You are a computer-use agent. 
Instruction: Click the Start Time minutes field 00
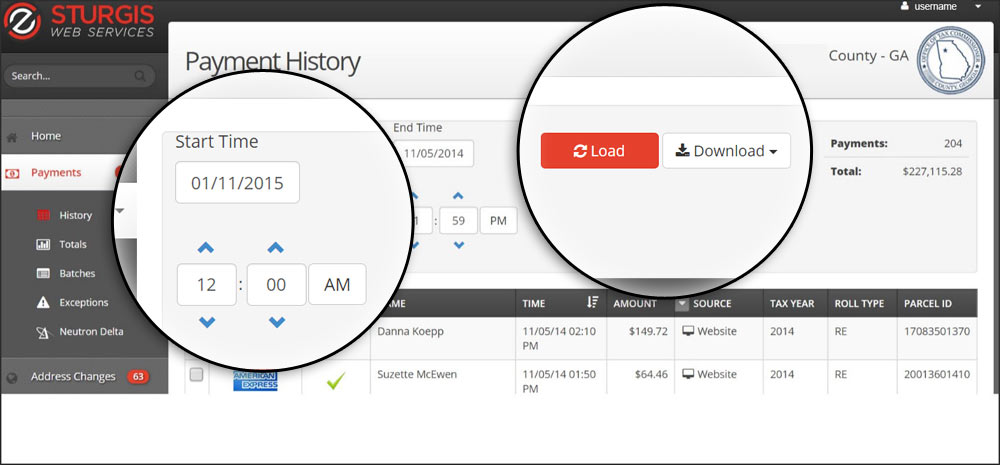coord(276,284)
